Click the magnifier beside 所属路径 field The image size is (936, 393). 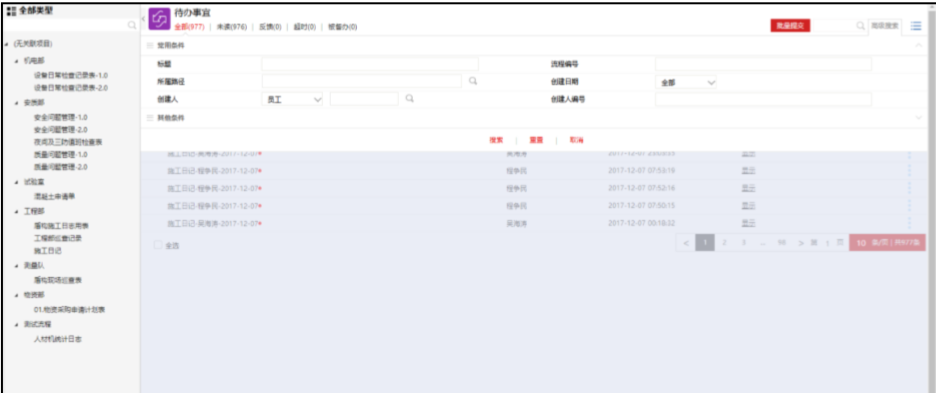click(x=473, y=81)
